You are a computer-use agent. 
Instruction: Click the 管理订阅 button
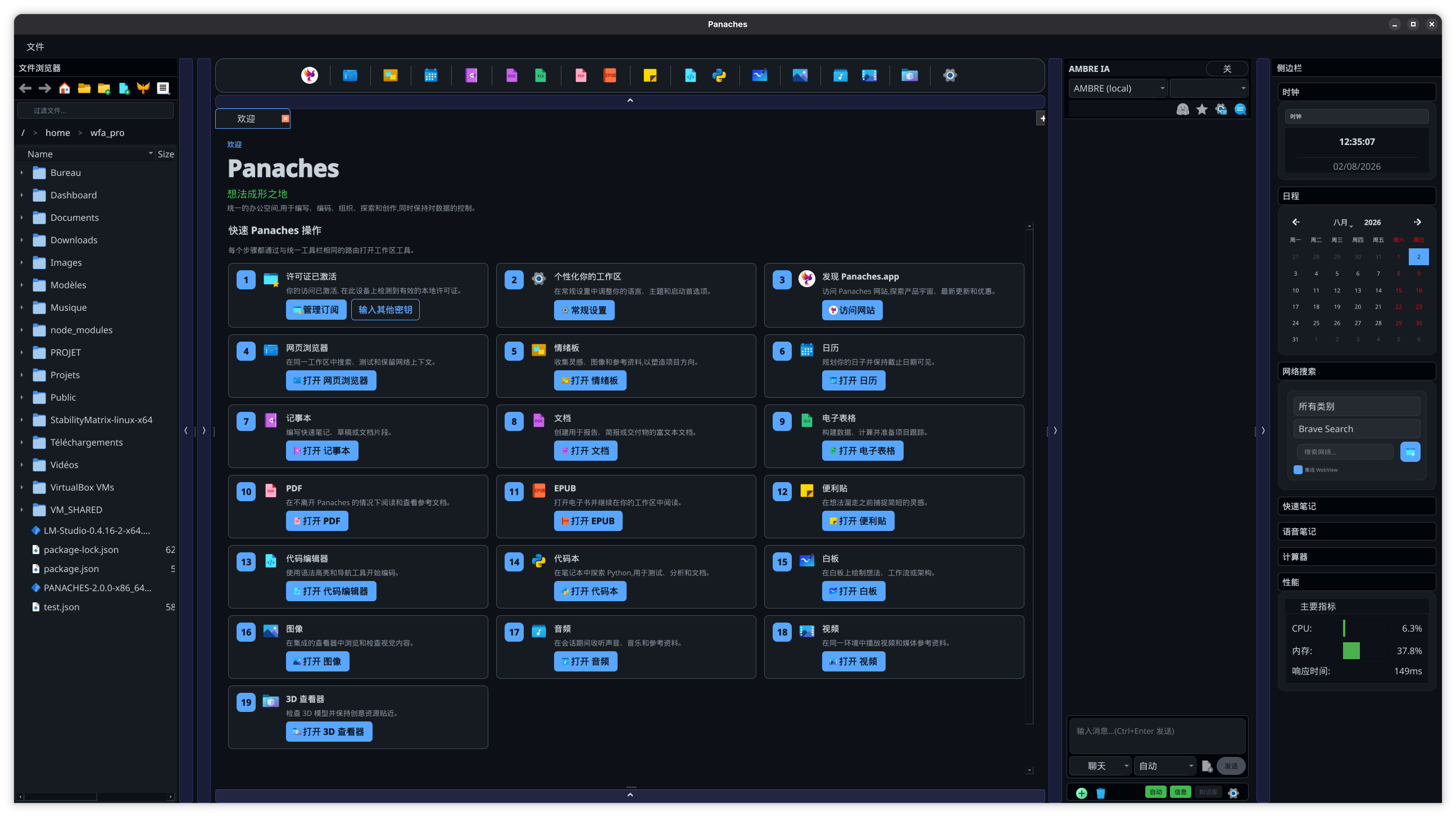(316, 310)
